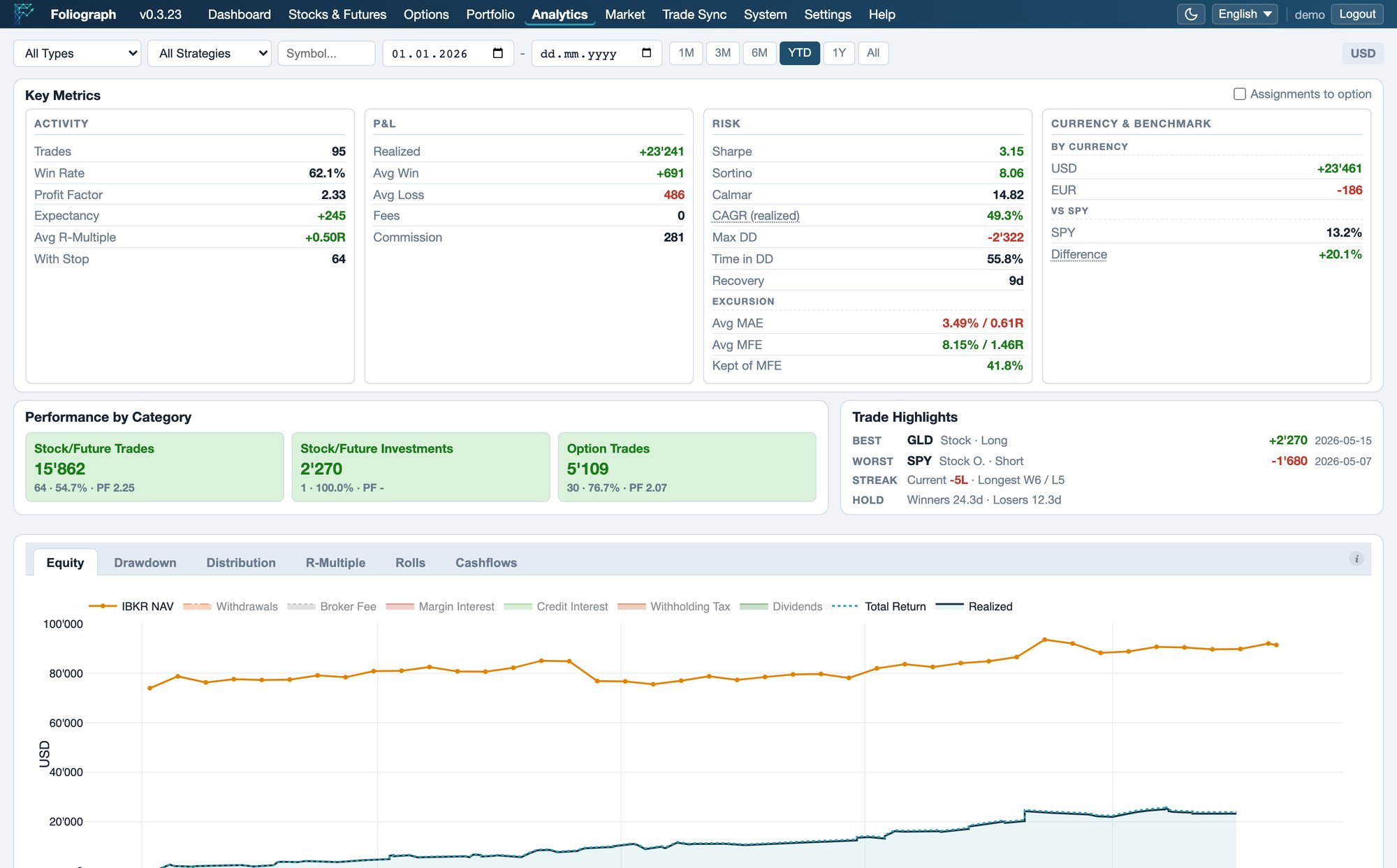The image size is (1397, 868).
Task: Select the 1M range button
Action: coord(686,53)
